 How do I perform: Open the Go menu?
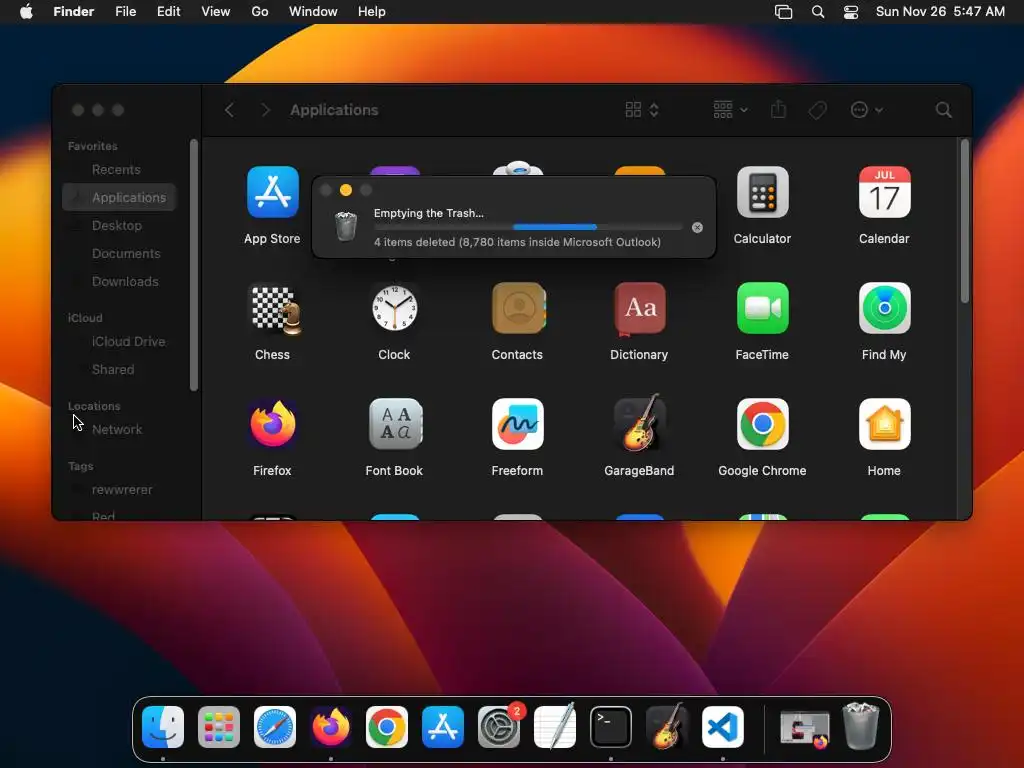pos(260,12)
